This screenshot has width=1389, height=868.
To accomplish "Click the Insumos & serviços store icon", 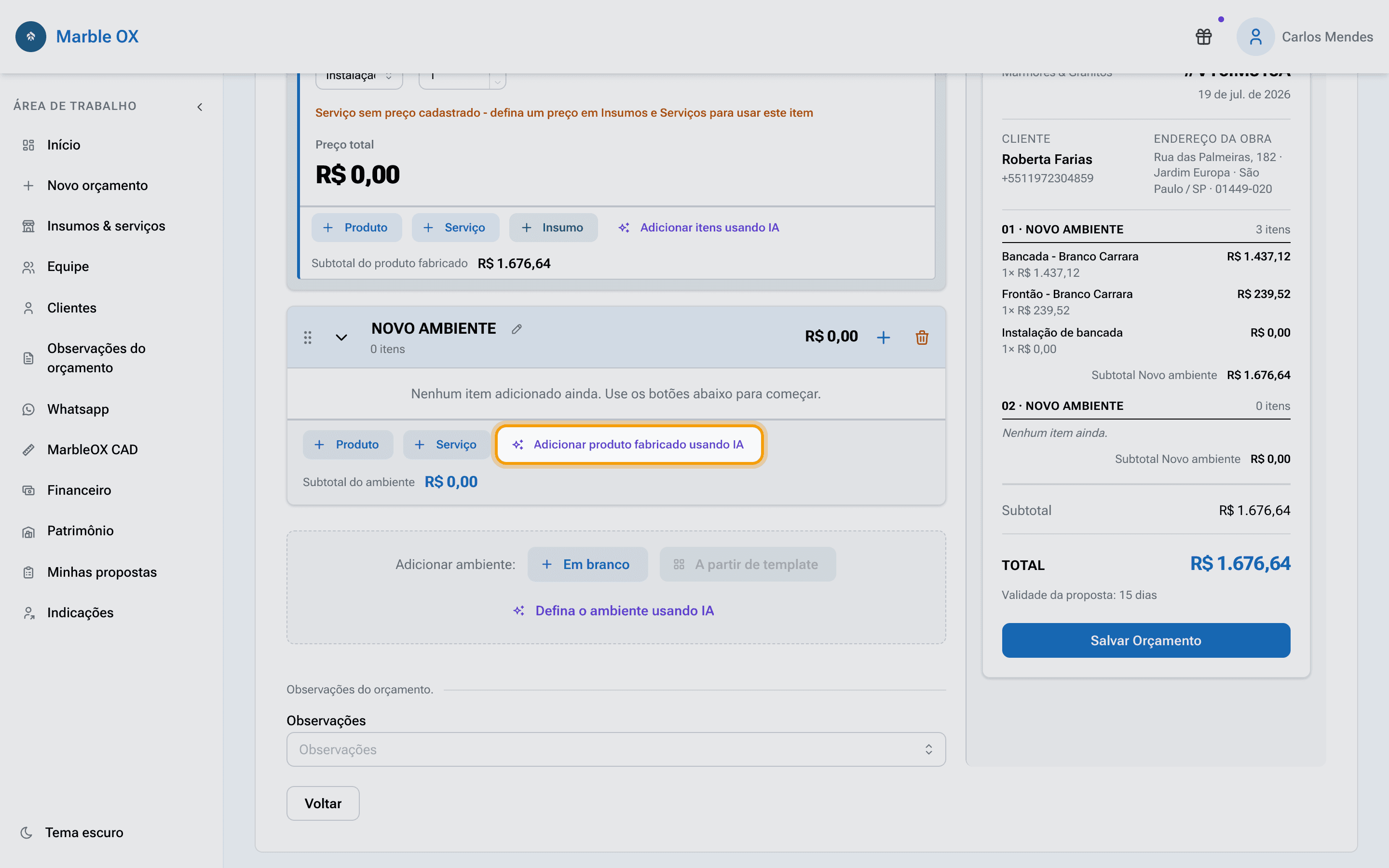I will pos(28,226).
